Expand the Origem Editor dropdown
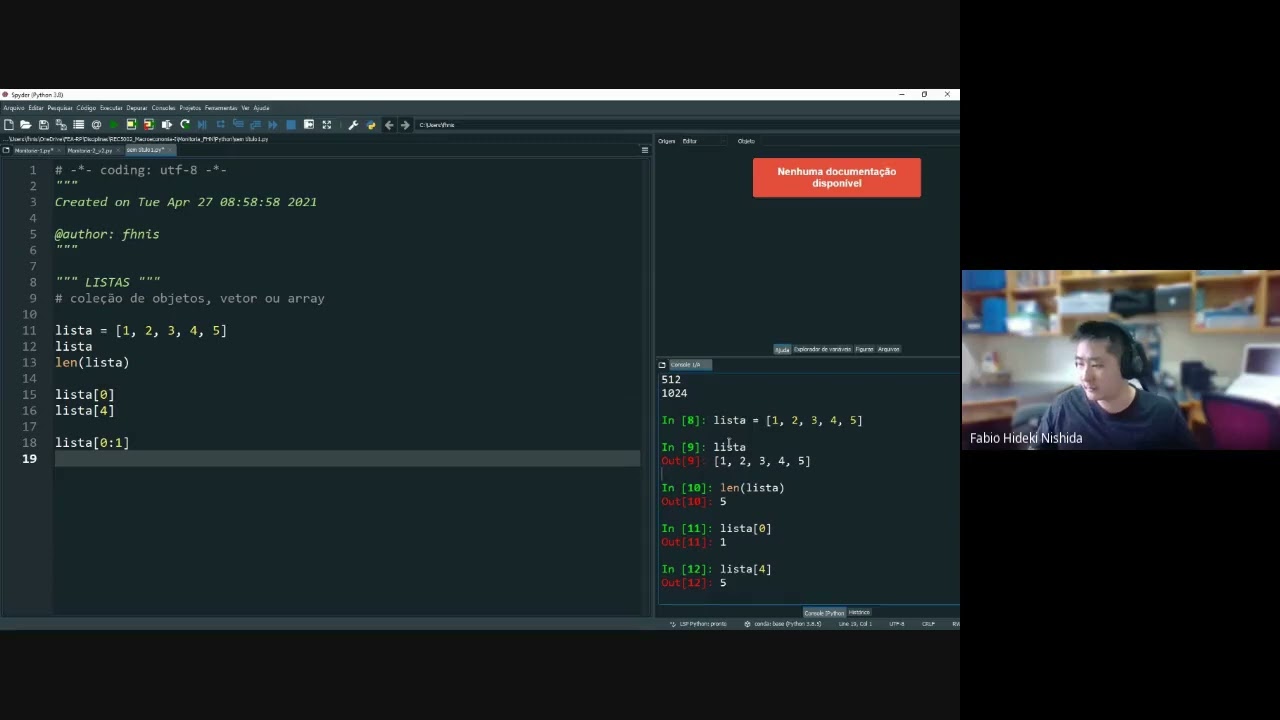Image resolution: width=1280 pixels, height=720 pixels. [702, 141]
